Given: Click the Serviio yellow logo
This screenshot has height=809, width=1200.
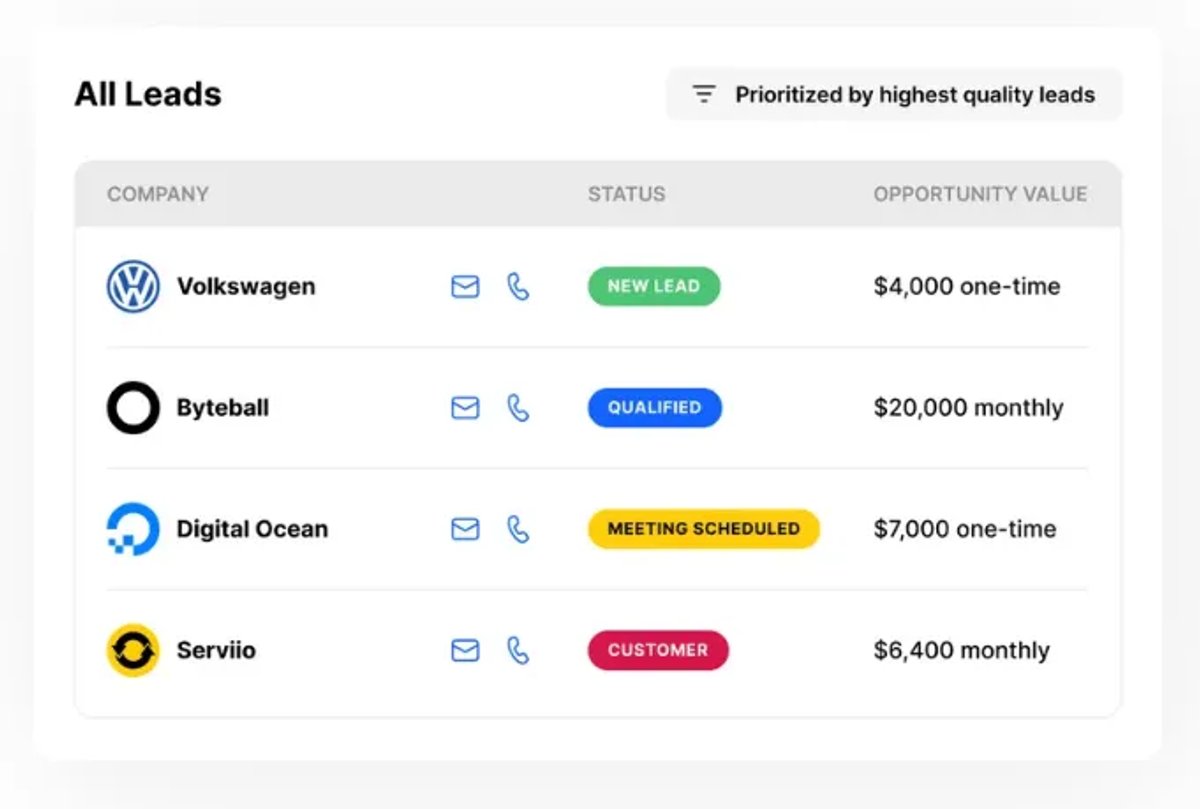Looking at the screenshot, I should pyautogui.click(x=133, y=650).
